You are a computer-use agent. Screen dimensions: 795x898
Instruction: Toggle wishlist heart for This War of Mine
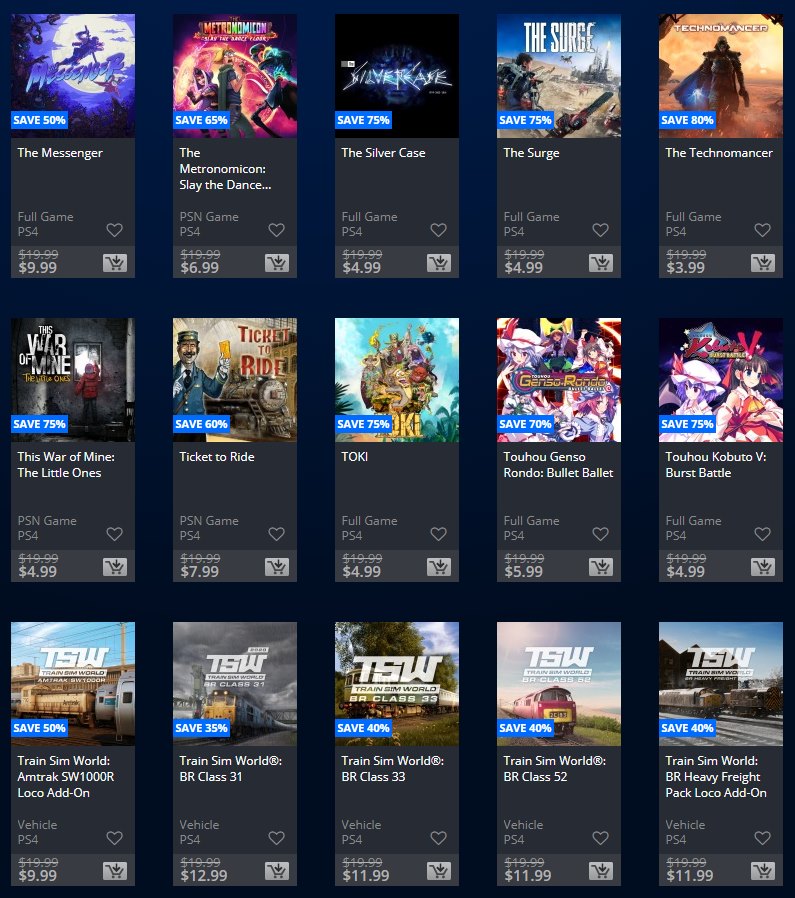click(x=114, y=534)
